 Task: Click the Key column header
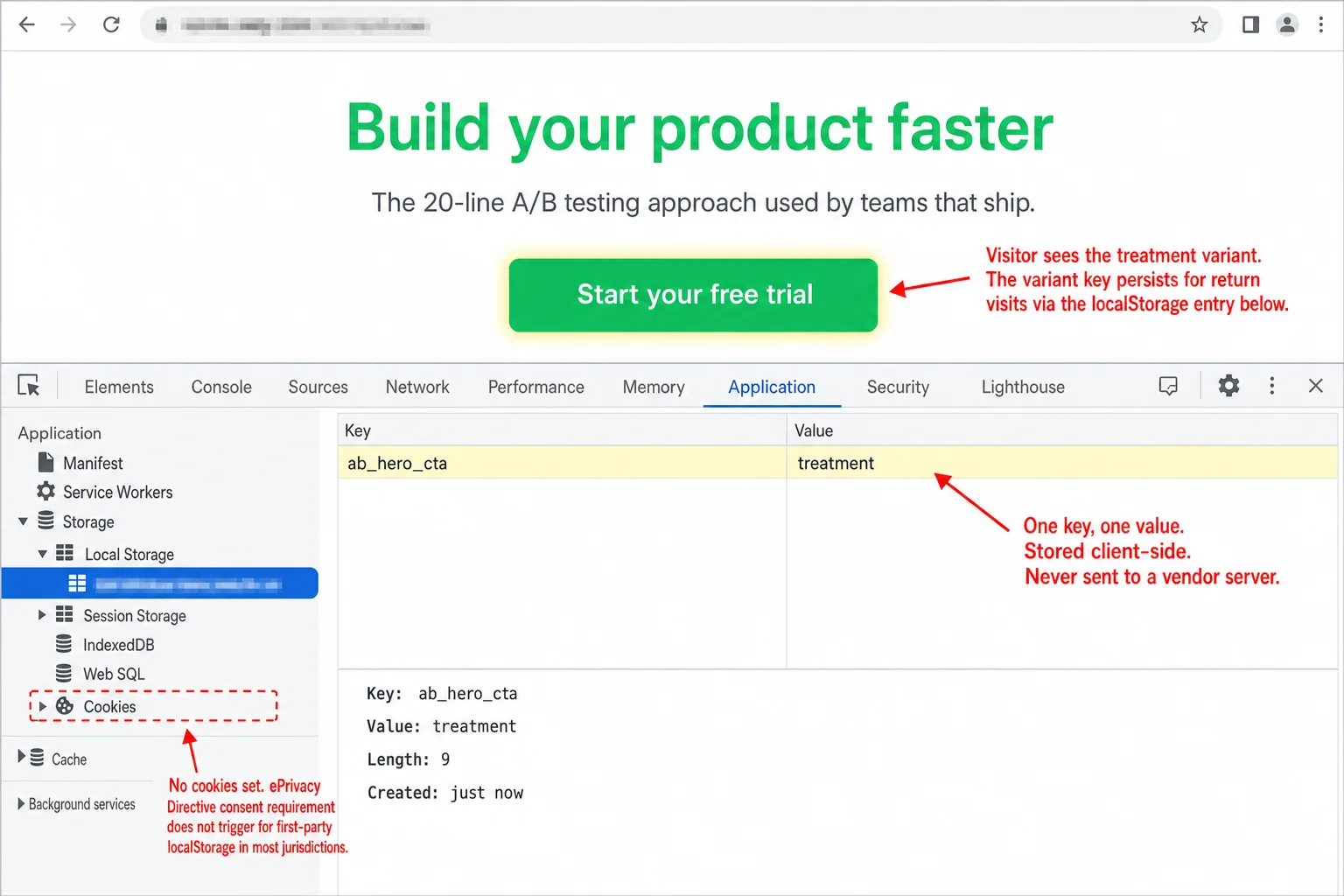pyautogui.click(x=563, y=430)
